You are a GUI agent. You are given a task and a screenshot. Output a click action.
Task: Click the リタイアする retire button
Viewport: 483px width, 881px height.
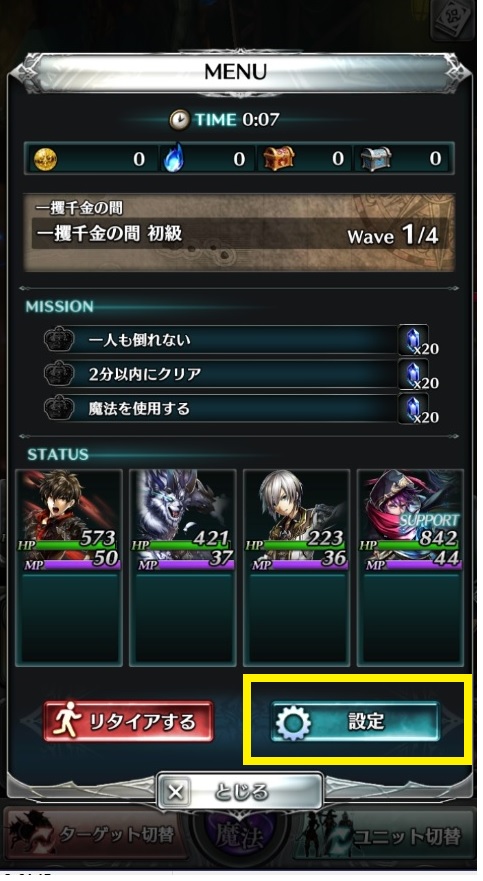pos(129,721)
